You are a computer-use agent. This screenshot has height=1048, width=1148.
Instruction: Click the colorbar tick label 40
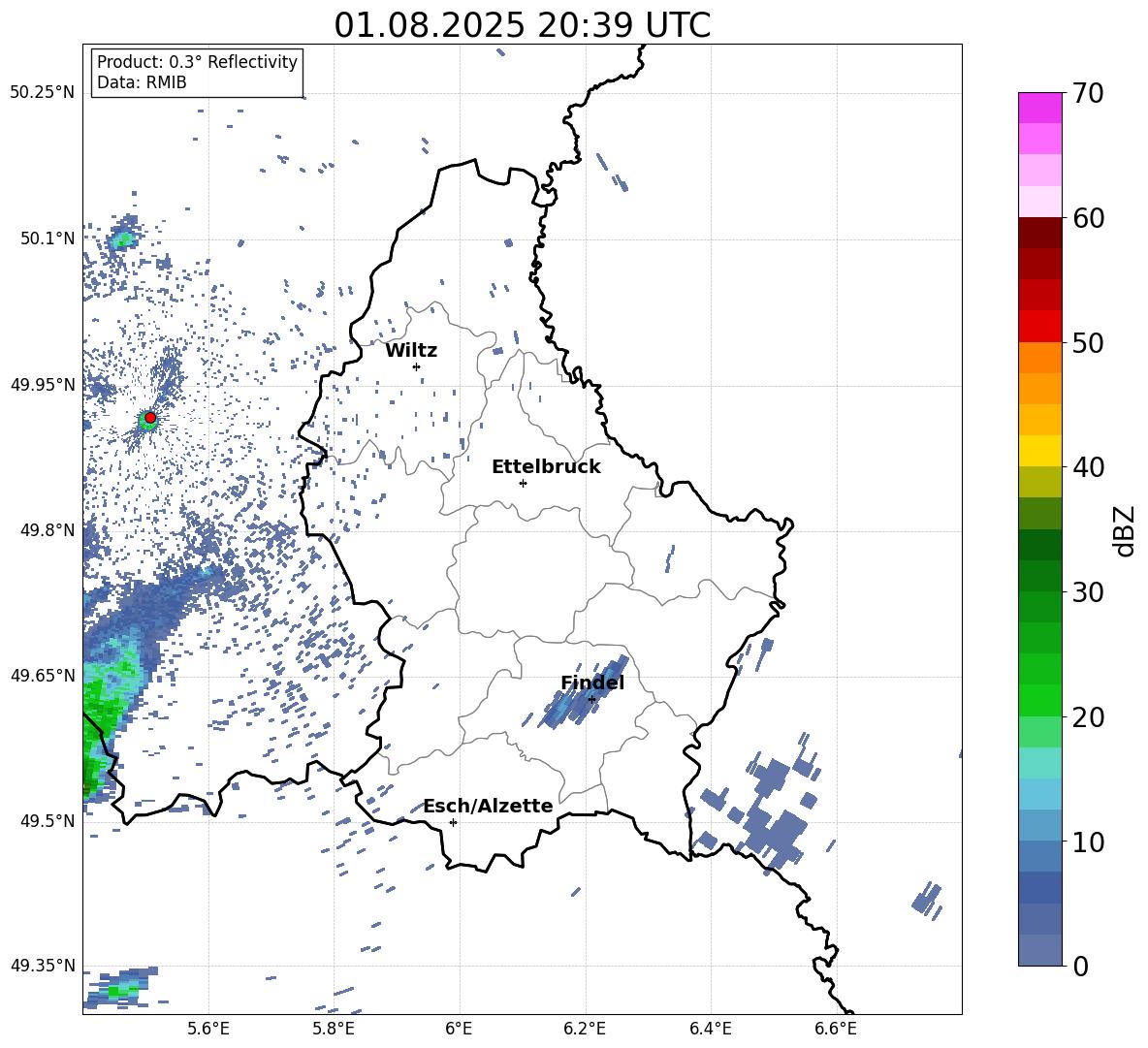coord(1089,467)
